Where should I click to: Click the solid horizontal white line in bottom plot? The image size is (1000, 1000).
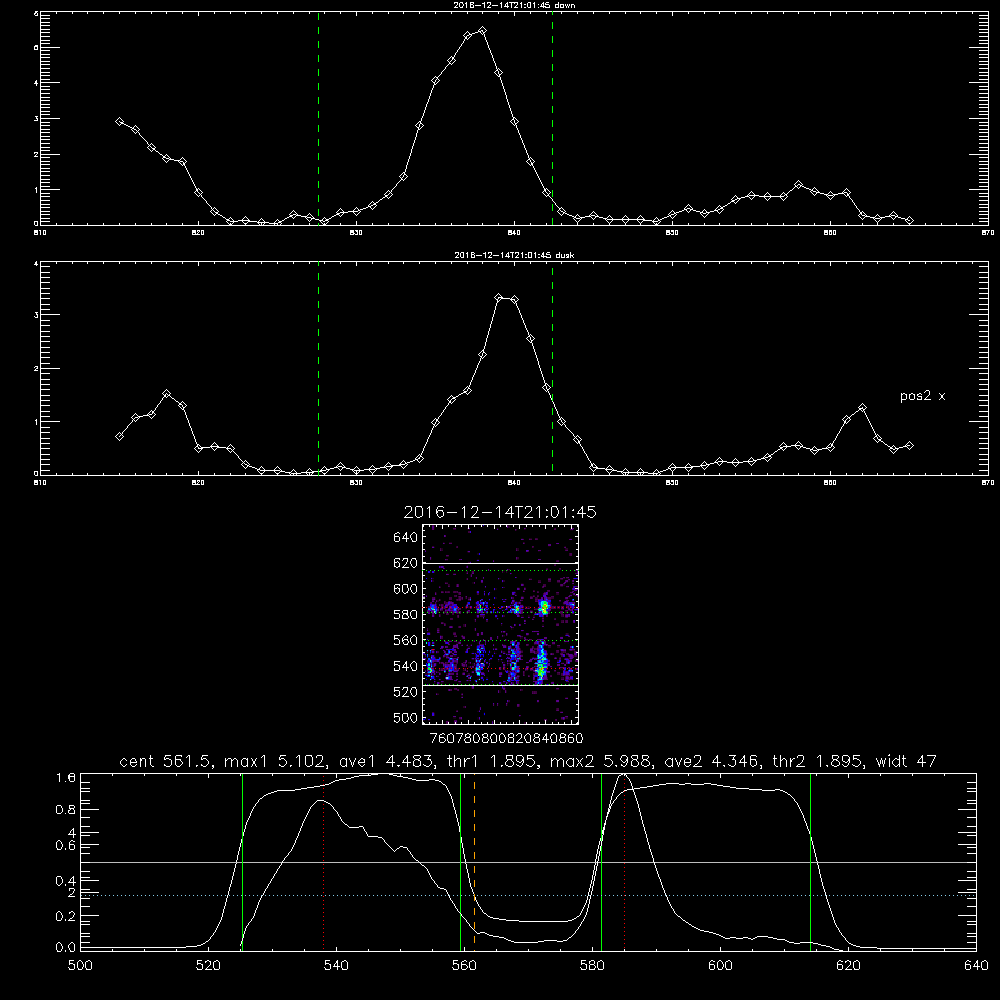[x=528, y=862]
